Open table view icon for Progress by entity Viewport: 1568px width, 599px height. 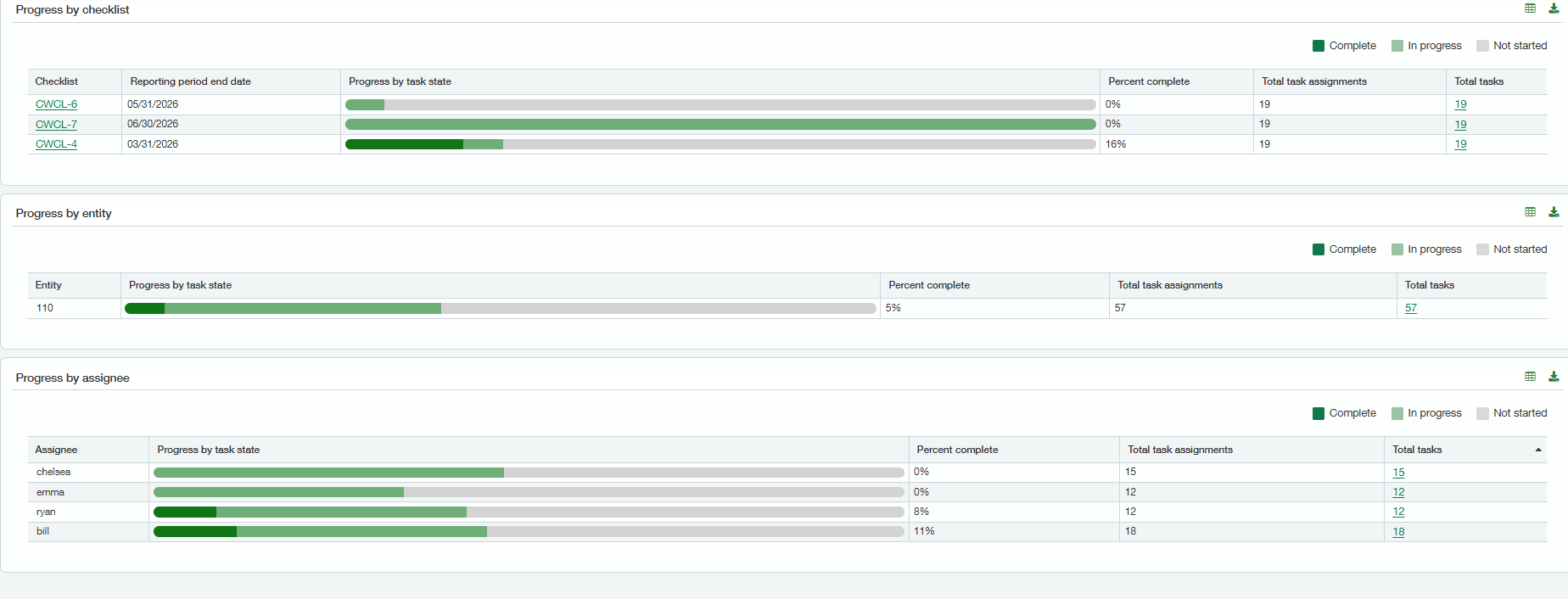point(1530,212)
